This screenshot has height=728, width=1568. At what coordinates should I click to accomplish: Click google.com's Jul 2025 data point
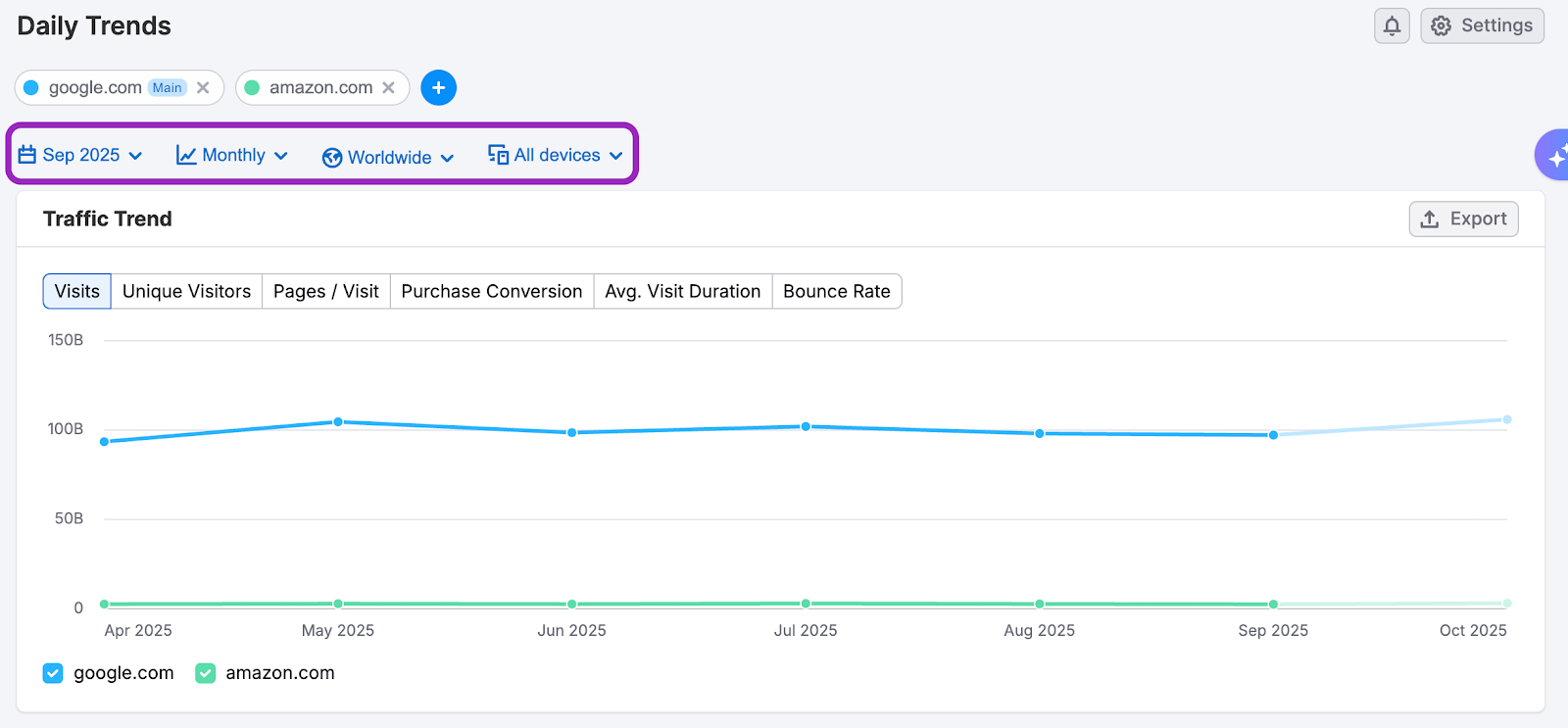pyautogui.click(x=806, y=426)
